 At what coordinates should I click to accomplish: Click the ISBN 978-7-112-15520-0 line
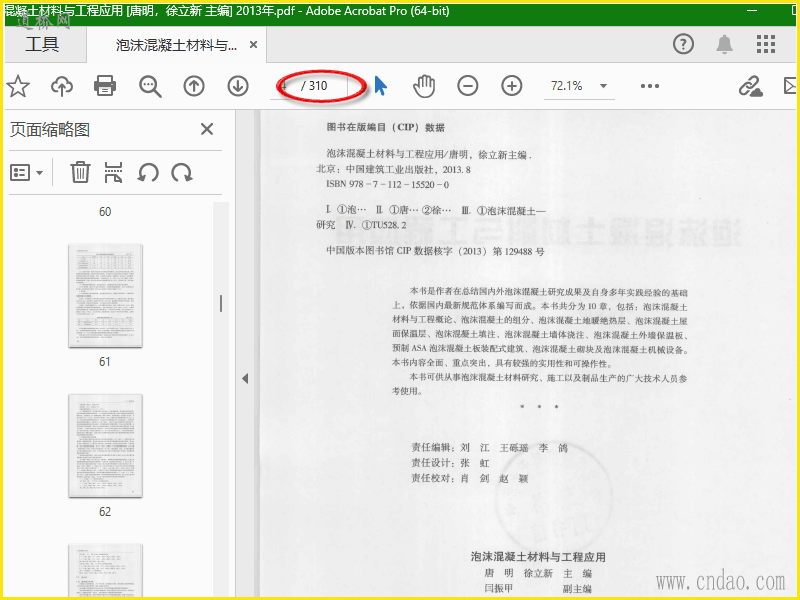tap(387, 185)
